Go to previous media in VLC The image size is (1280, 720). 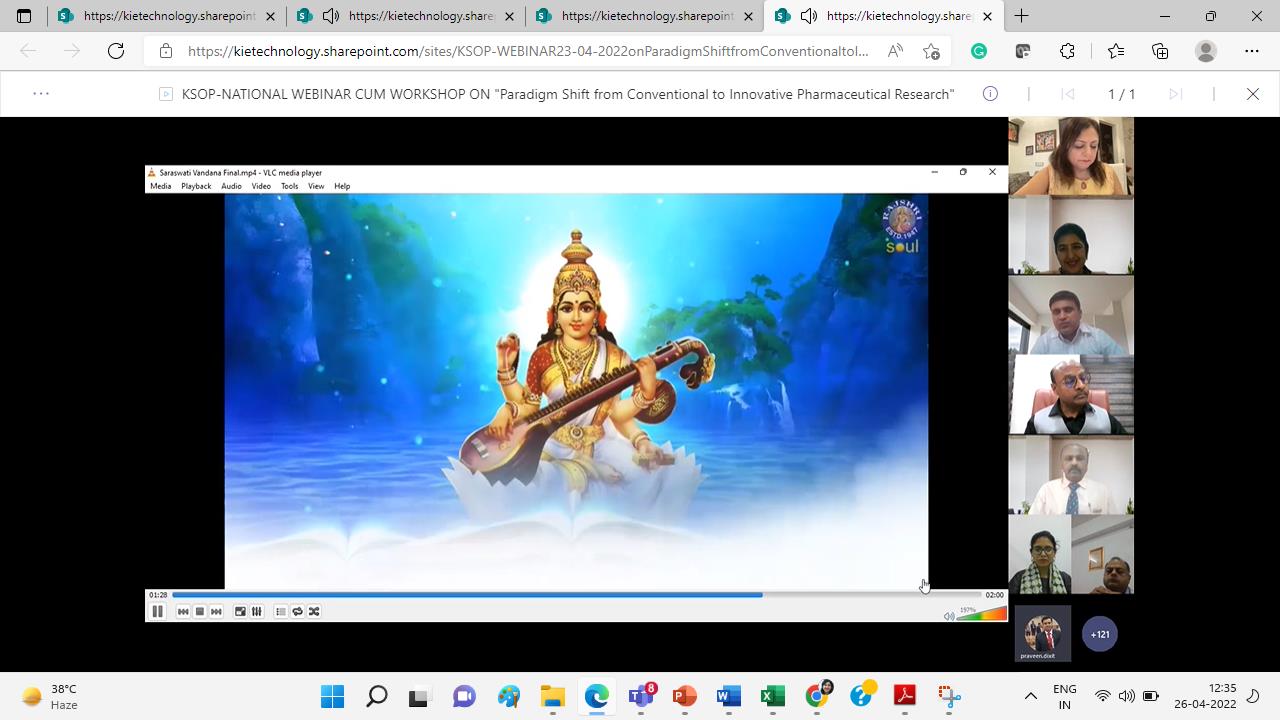(183, 611)
